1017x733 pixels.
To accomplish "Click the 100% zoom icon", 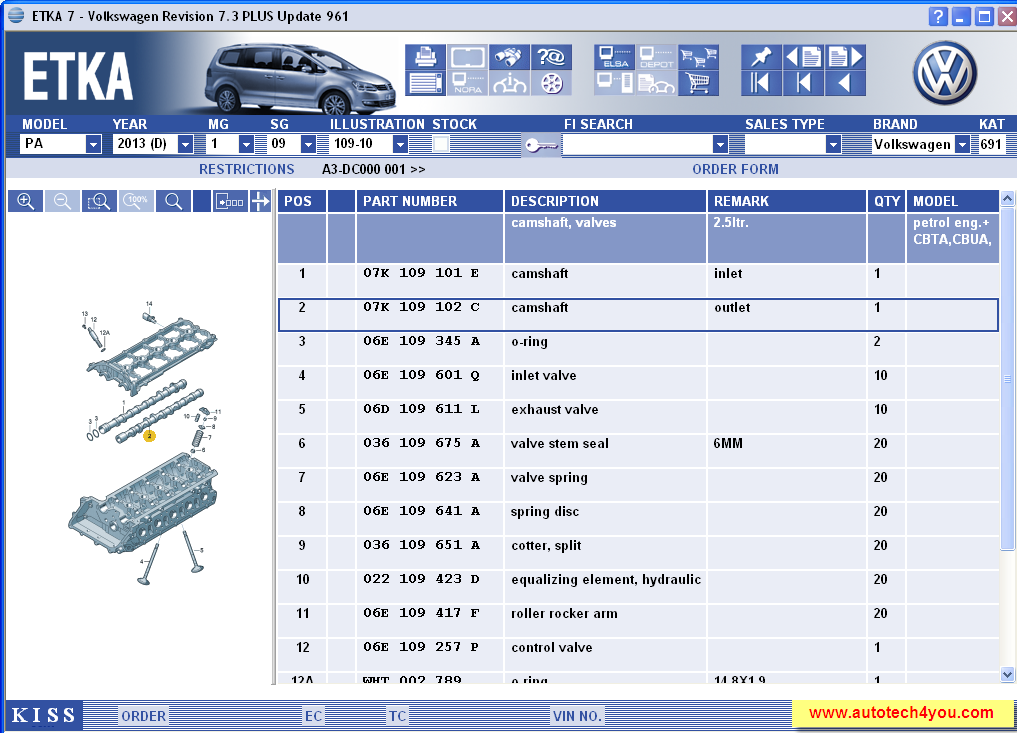I will tap(136, 201).
